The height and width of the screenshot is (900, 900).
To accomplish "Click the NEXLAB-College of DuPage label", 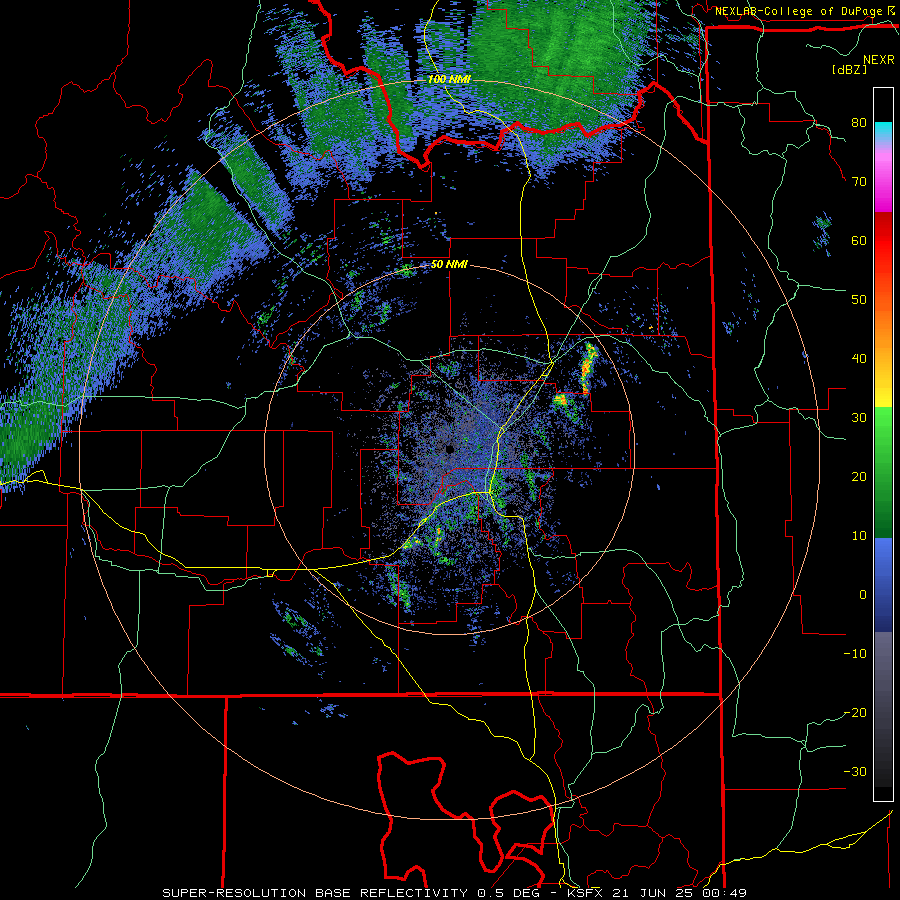I will (804, 11).
